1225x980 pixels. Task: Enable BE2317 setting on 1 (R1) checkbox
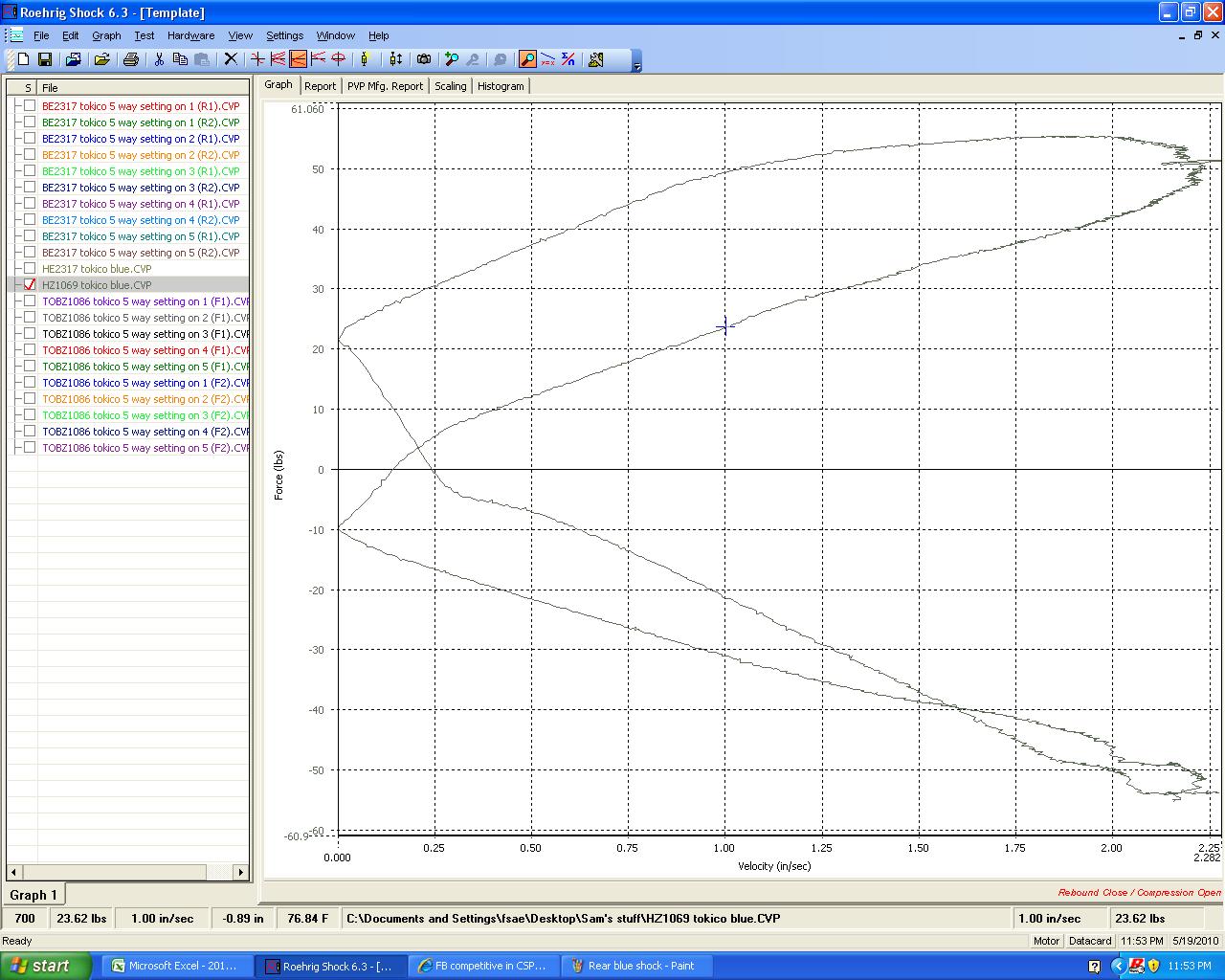coord(30,106)
